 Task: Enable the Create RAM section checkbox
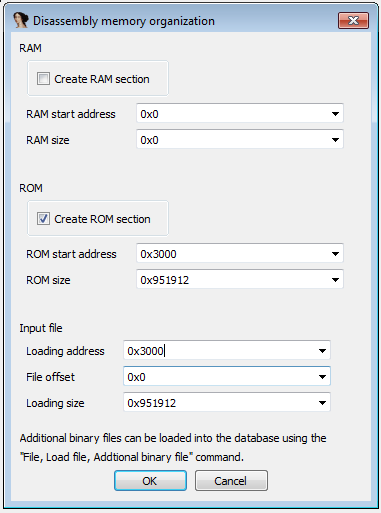point(43,79)
